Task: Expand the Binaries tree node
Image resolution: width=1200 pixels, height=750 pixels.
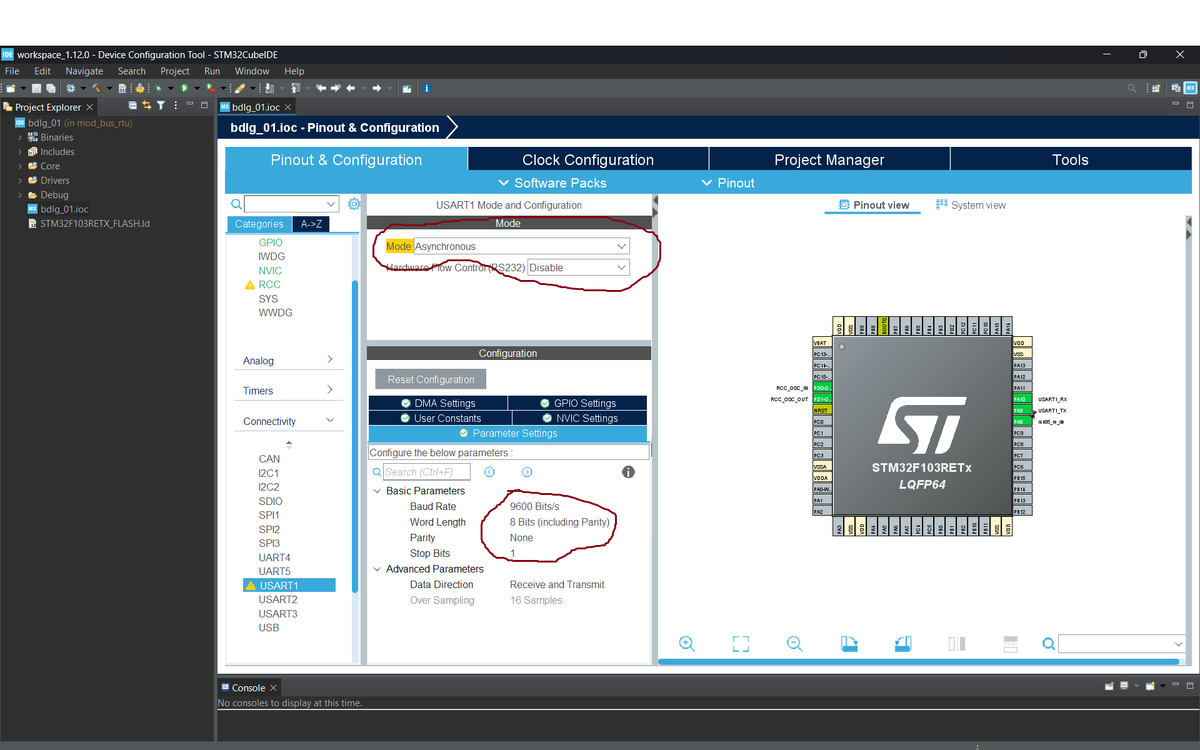Action: (x=20, y=137)
